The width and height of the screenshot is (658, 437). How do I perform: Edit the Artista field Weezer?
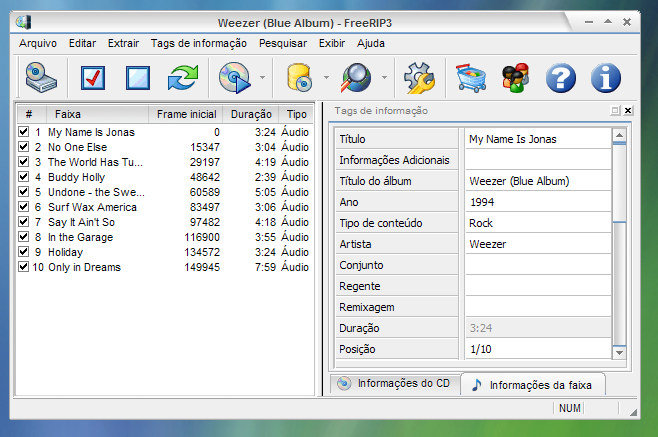point(538,244)
